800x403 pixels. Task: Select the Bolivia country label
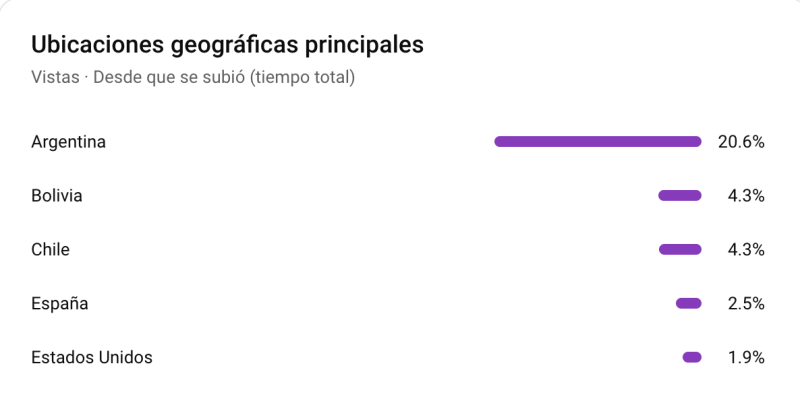[57, 196]
